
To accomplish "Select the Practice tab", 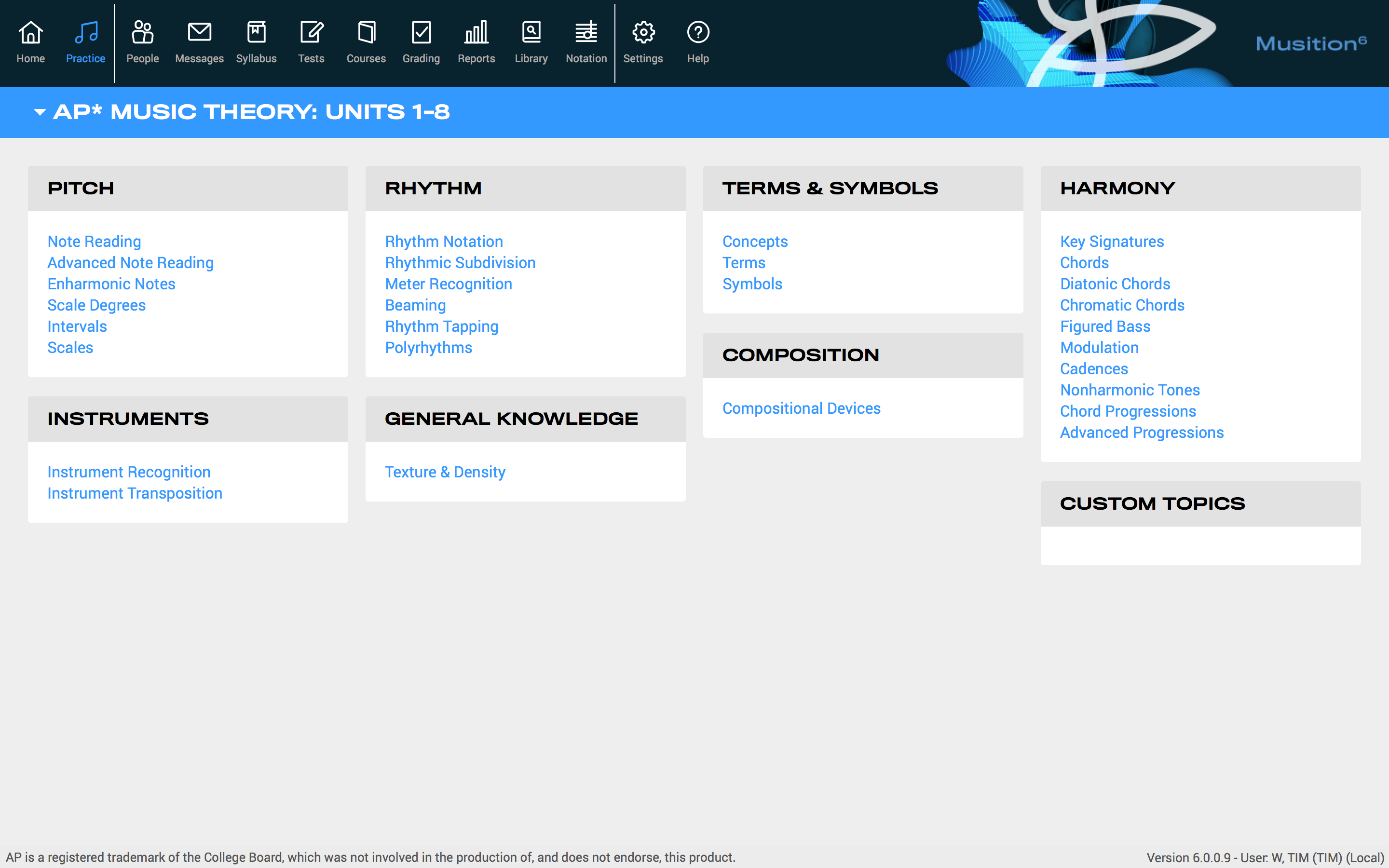I will (x=85, y=42).
